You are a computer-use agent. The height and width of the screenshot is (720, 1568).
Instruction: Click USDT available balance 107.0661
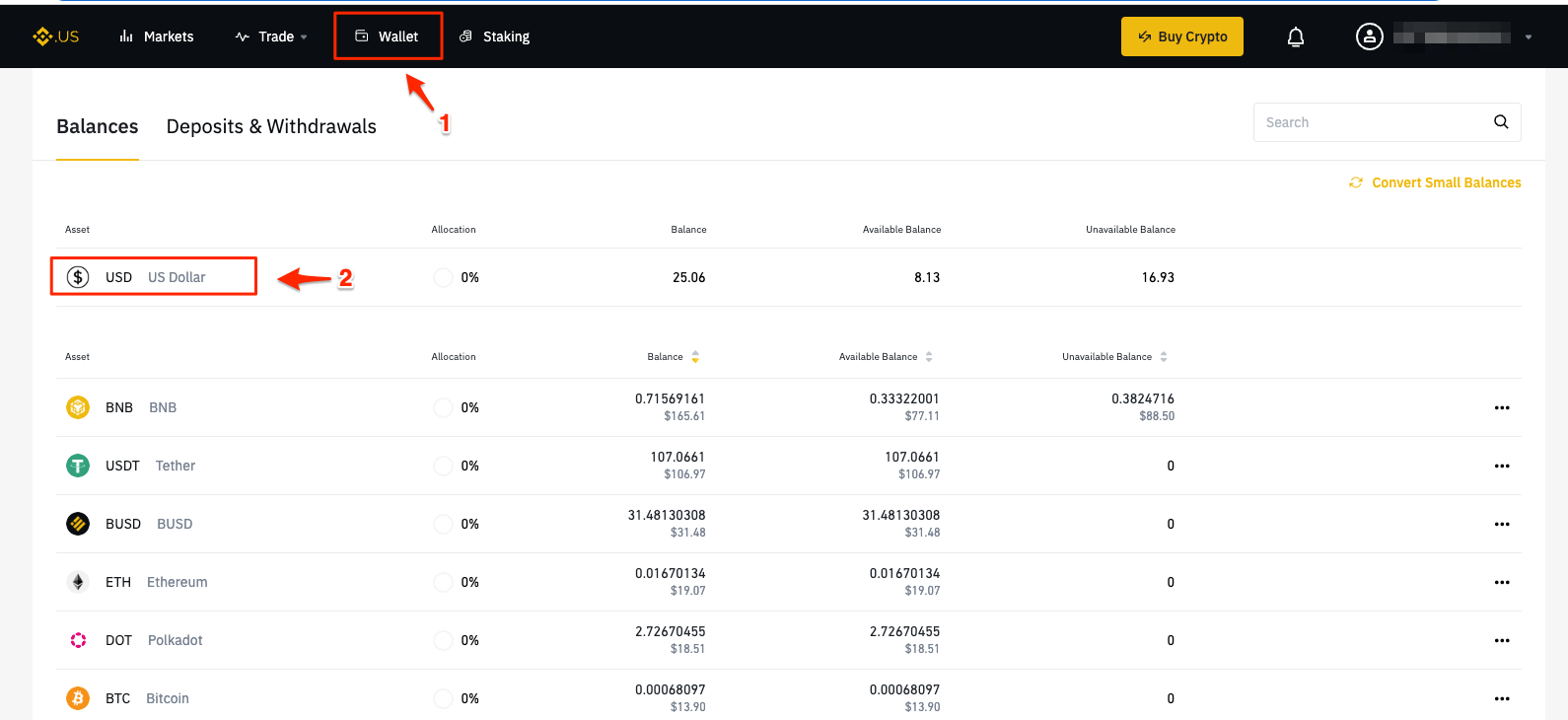[912, 457]
